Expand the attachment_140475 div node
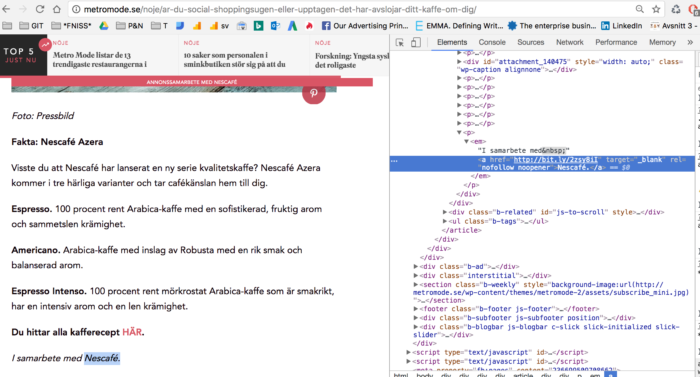This screenshot has height=377, width=700. (x=459, y=62)
